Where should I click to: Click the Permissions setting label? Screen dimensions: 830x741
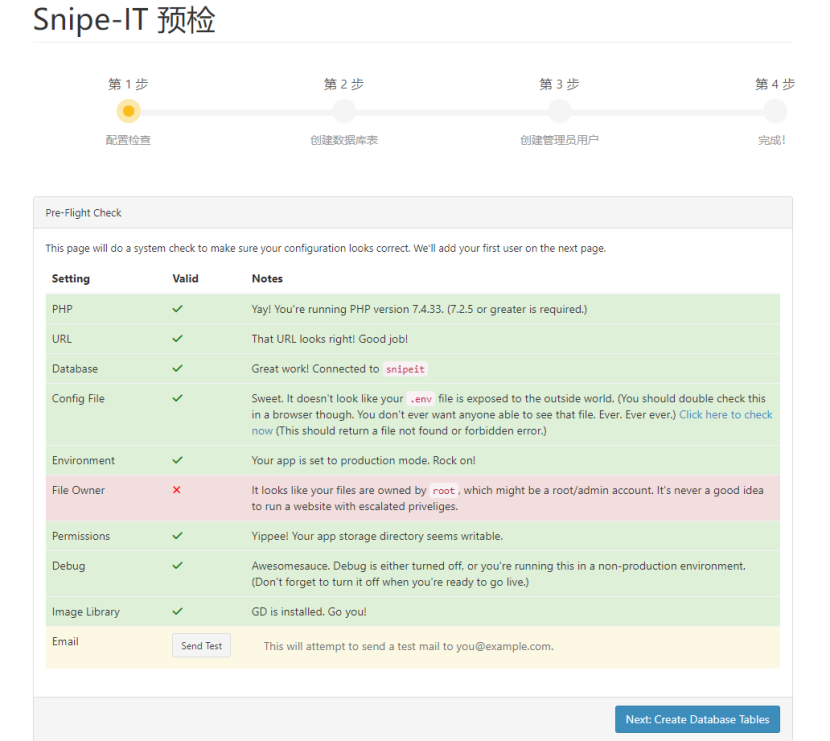coord(81,536)
